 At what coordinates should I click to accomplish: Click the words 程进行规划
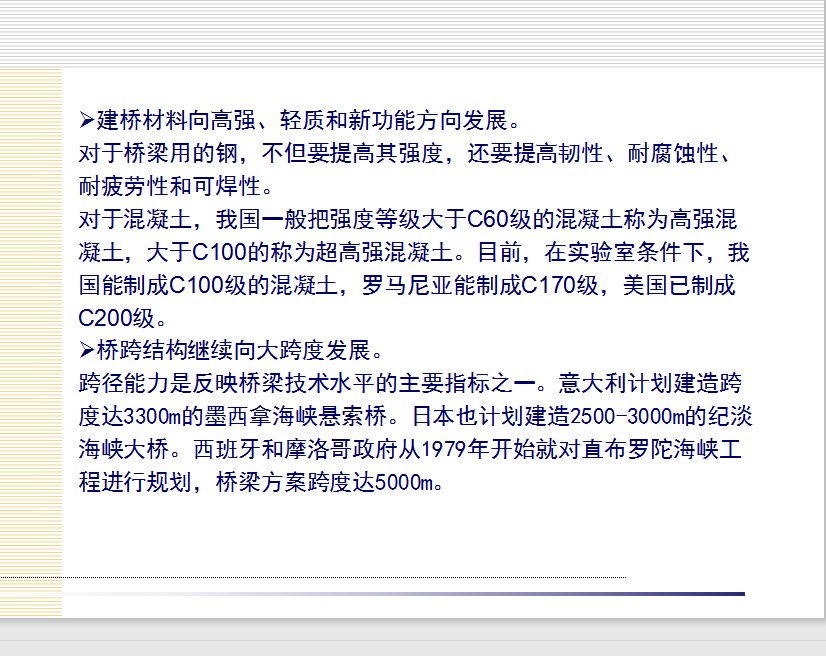pos(135,482)
